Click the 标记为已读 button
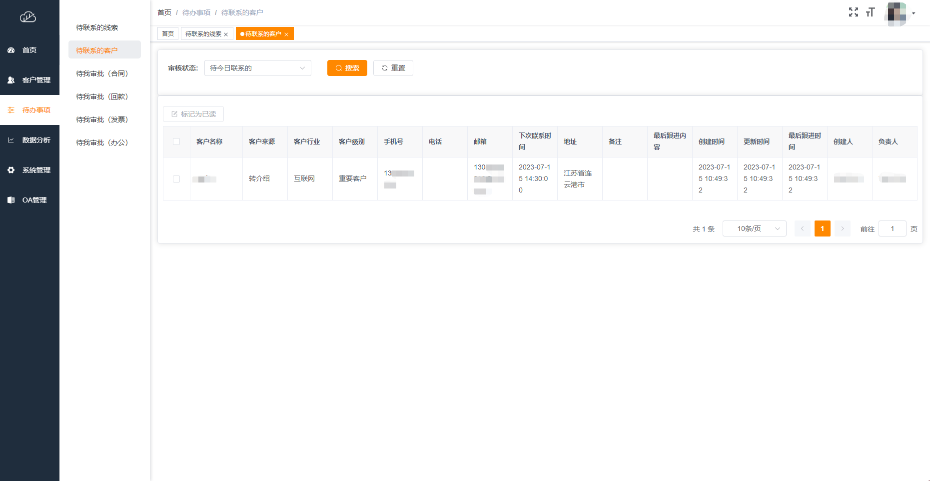The width and height of the screenshot is (930, 481). [x=193, y=114]
